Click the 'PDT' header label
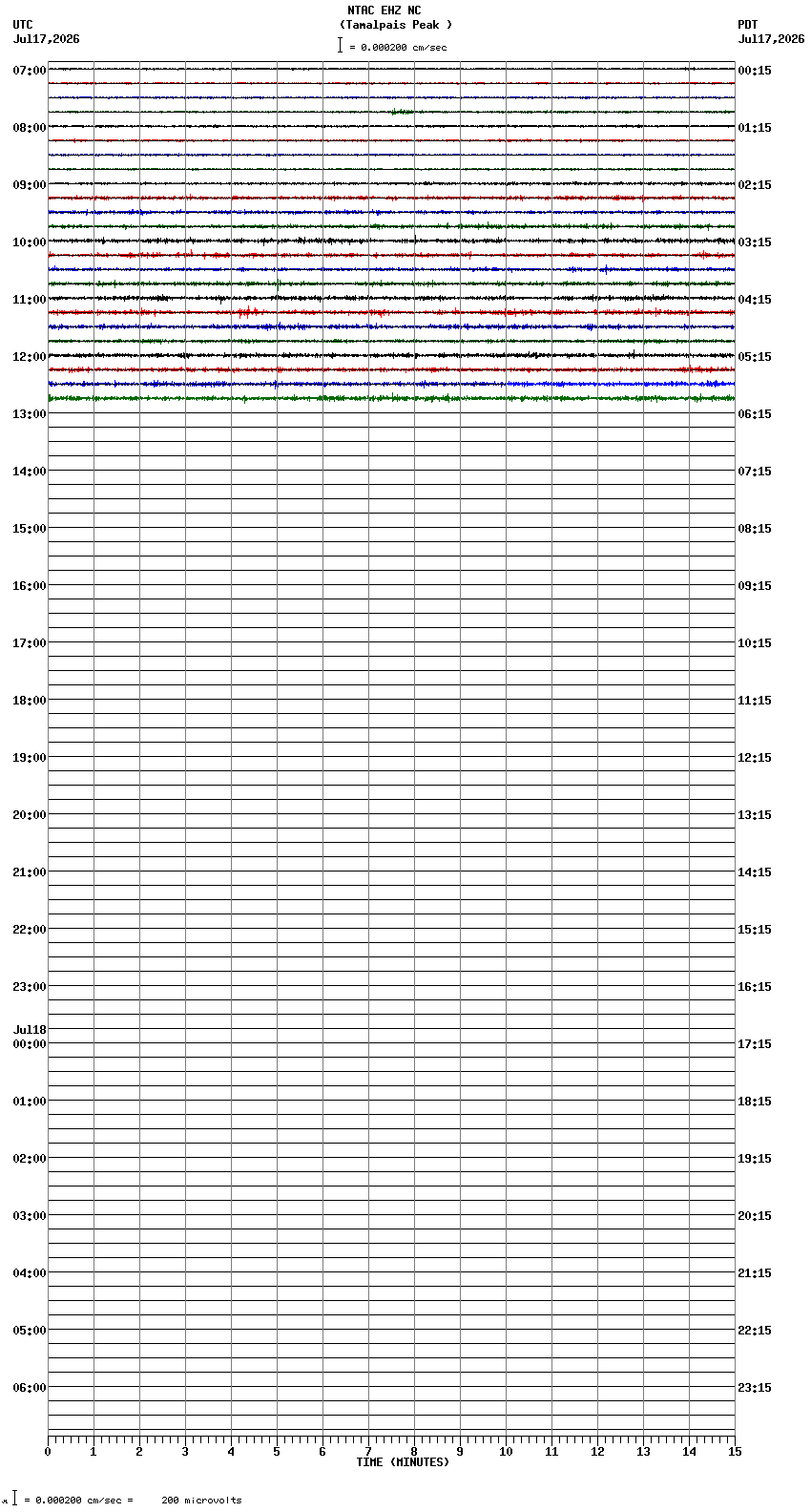The image size is (811, 1512). click(x=748, y=25)
